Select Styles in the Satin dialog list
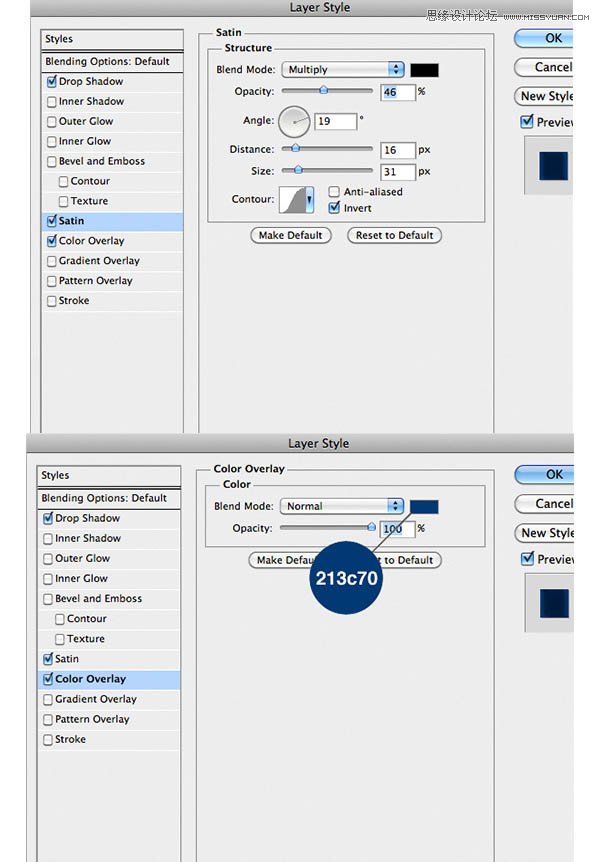 click(112, 39)
